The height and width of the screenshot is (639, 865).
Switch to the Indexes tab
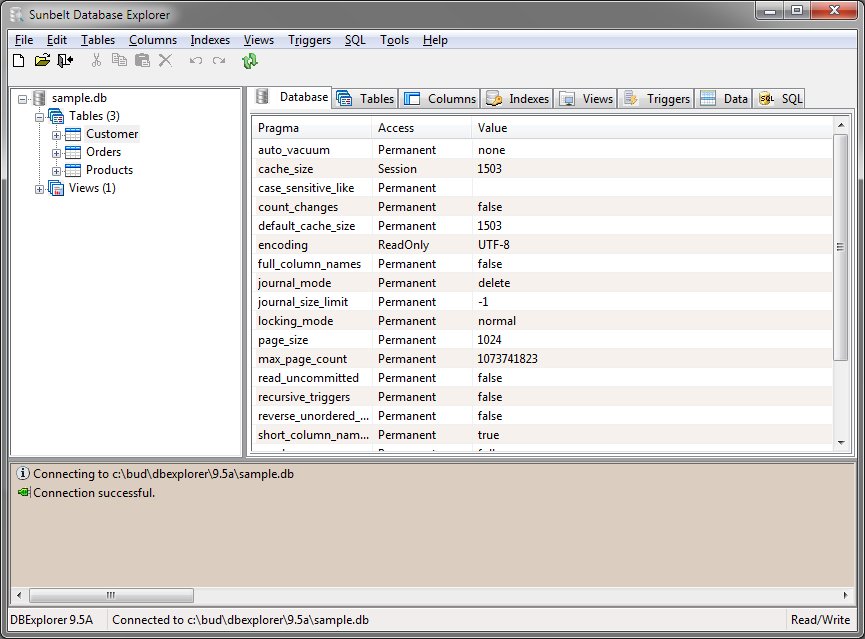click(x=517, y=99)
